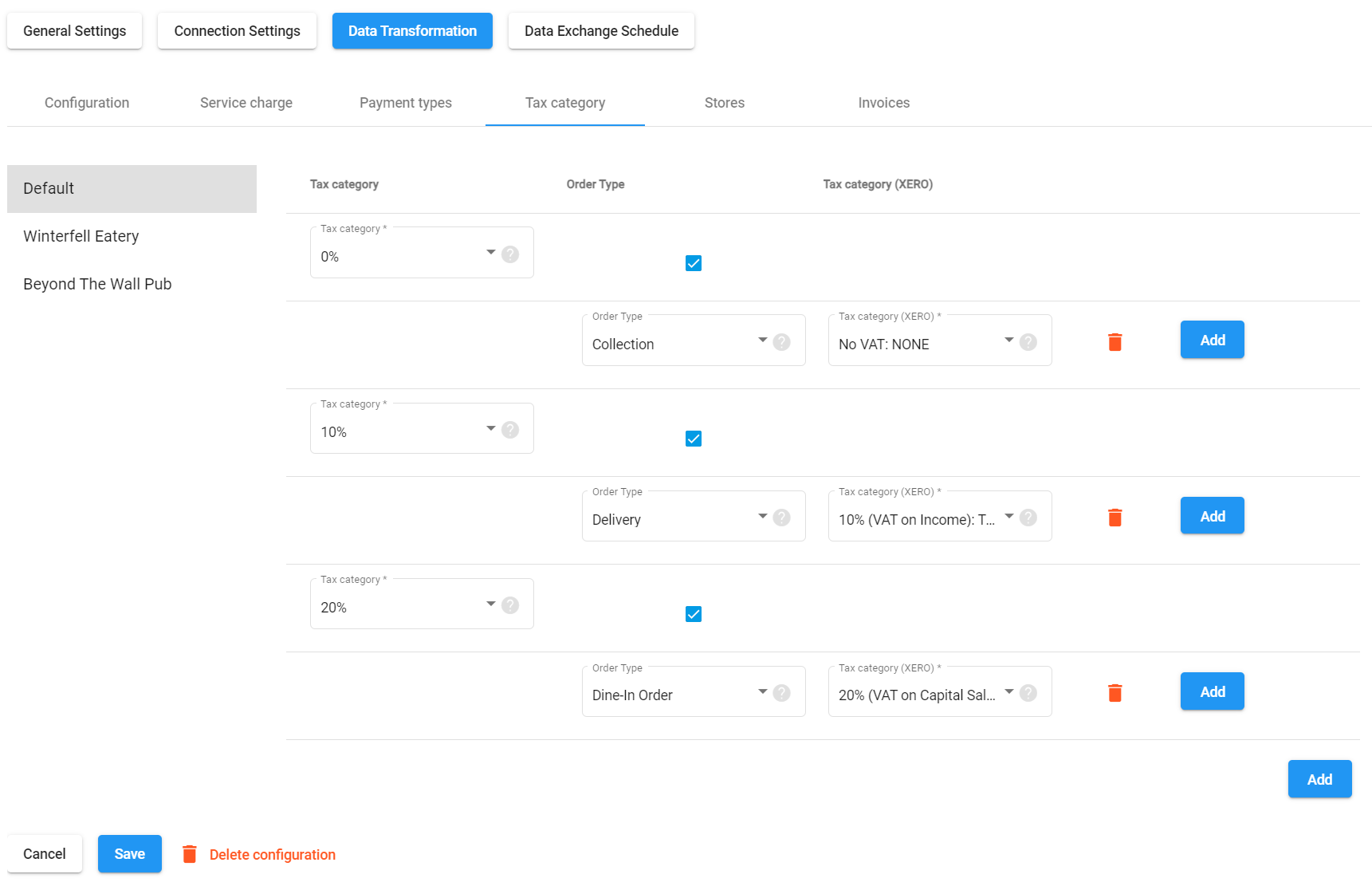This screenshot has height=882, width=1372.
Task: Open the Connection Settings section
Action: [237, 31]
